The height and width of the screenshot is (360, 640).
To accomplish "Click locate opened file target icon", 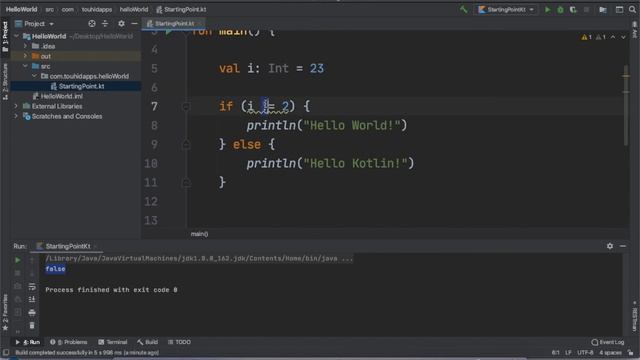I will tap(92, 24).
